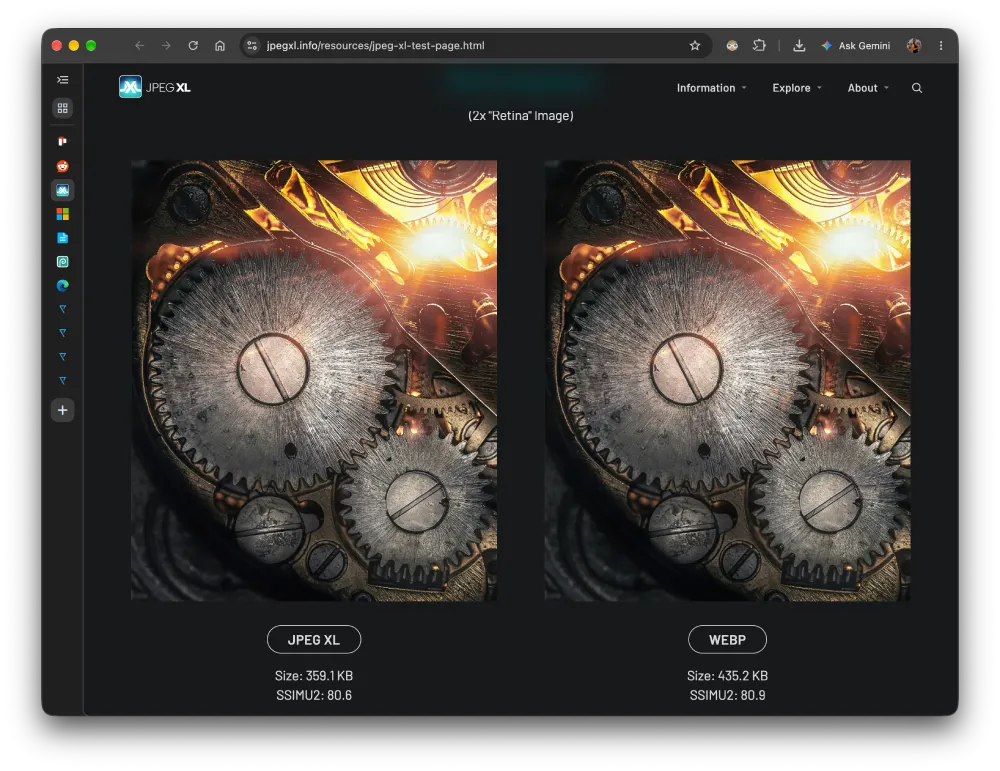The height and width of the screenshot is (771, 1000).
Task: Open the face avatar extension icon
Action: tap(732, 45)
